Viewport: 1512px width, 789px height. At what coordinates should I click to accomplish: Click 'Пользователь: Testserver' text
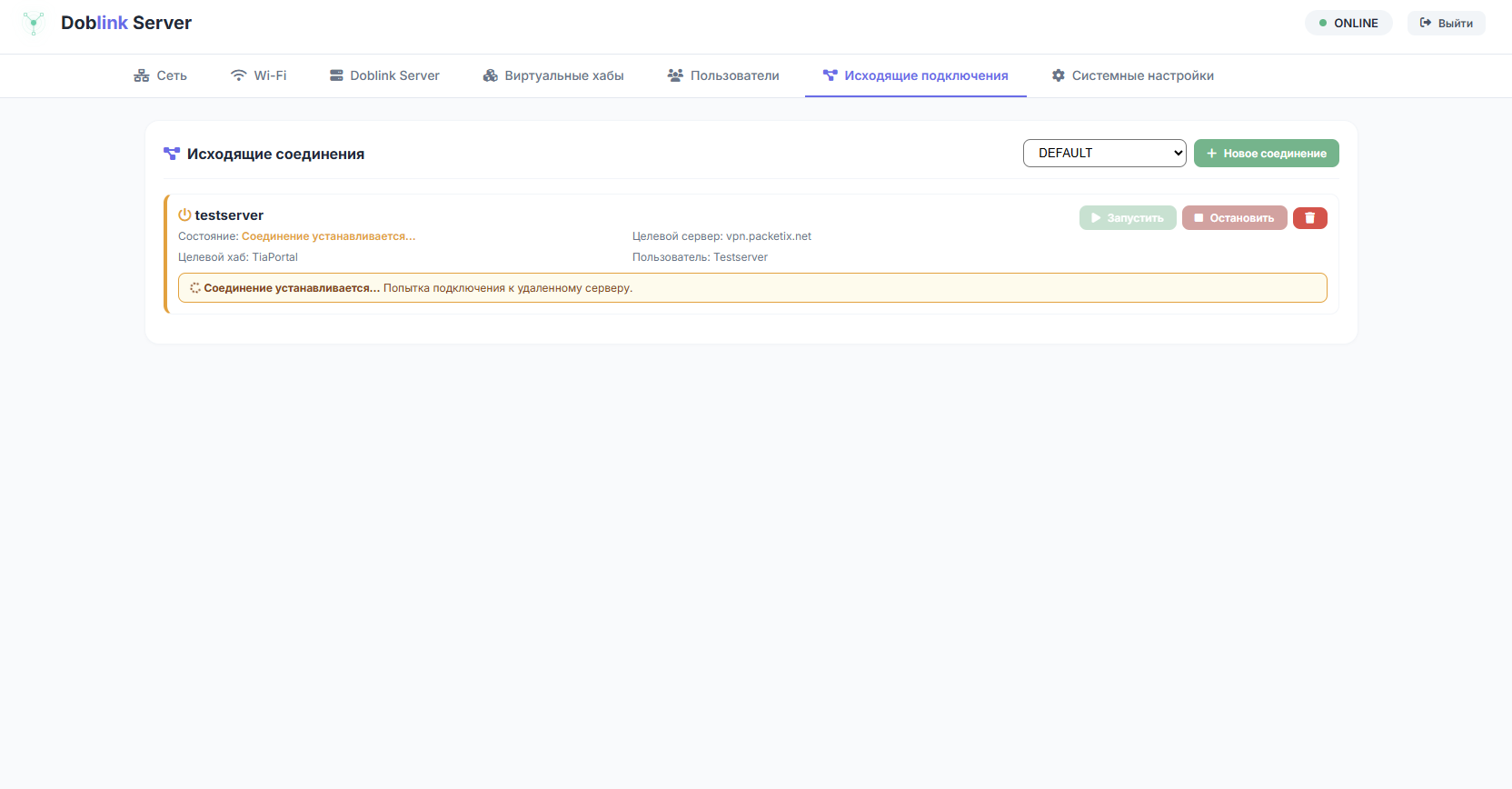[x=700, y=257]
